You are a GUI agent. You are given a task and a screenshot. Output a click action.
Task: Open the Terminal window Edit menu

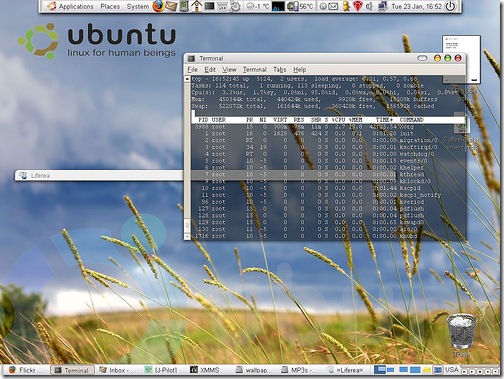click(x=210, y=70)
